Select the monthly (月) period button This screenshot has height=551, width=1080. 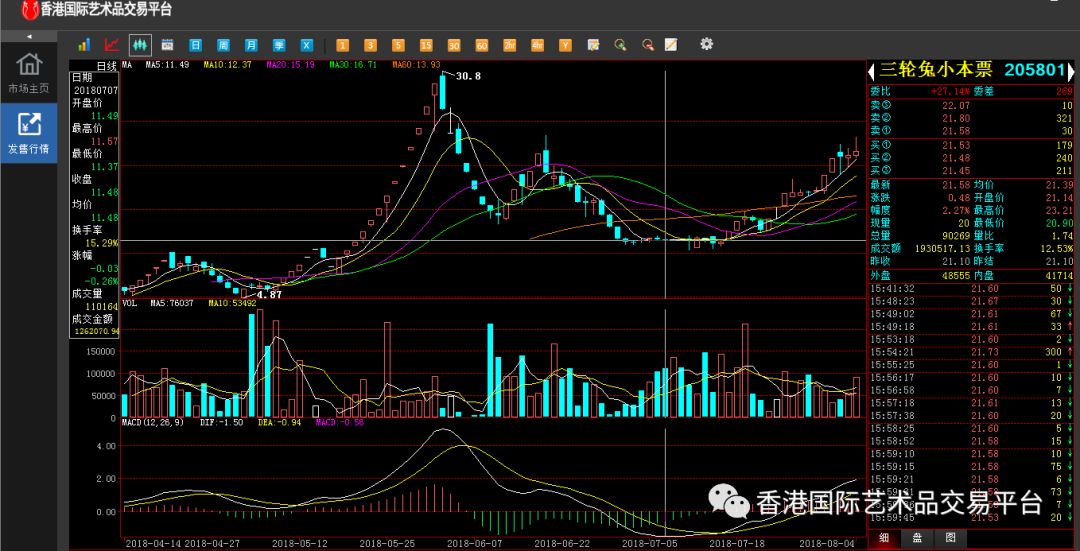pos(251,45)
